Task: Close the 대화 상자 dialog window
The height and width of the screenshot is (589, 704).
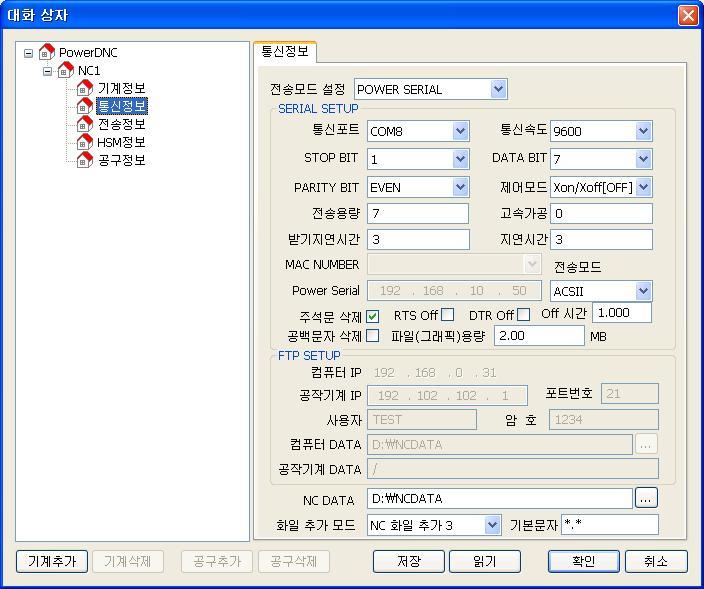Action: [x=688, y=16]
